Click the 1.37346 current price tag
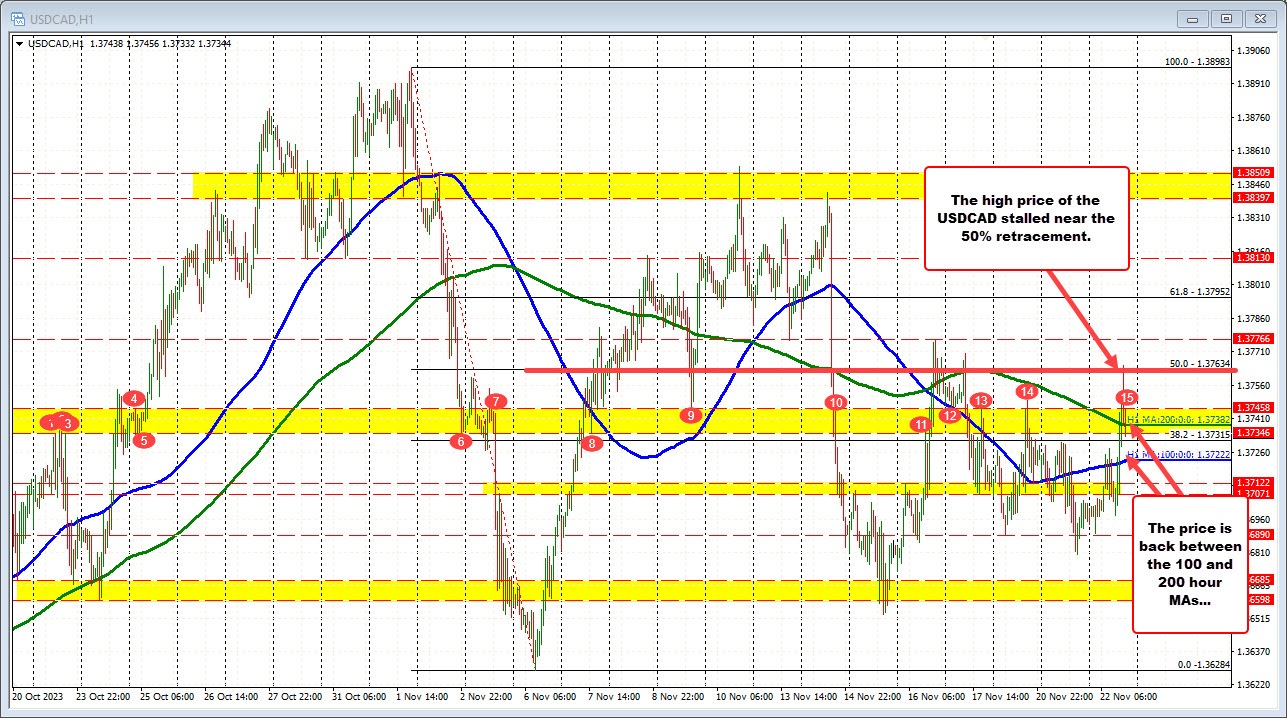 coord(1255,432)
